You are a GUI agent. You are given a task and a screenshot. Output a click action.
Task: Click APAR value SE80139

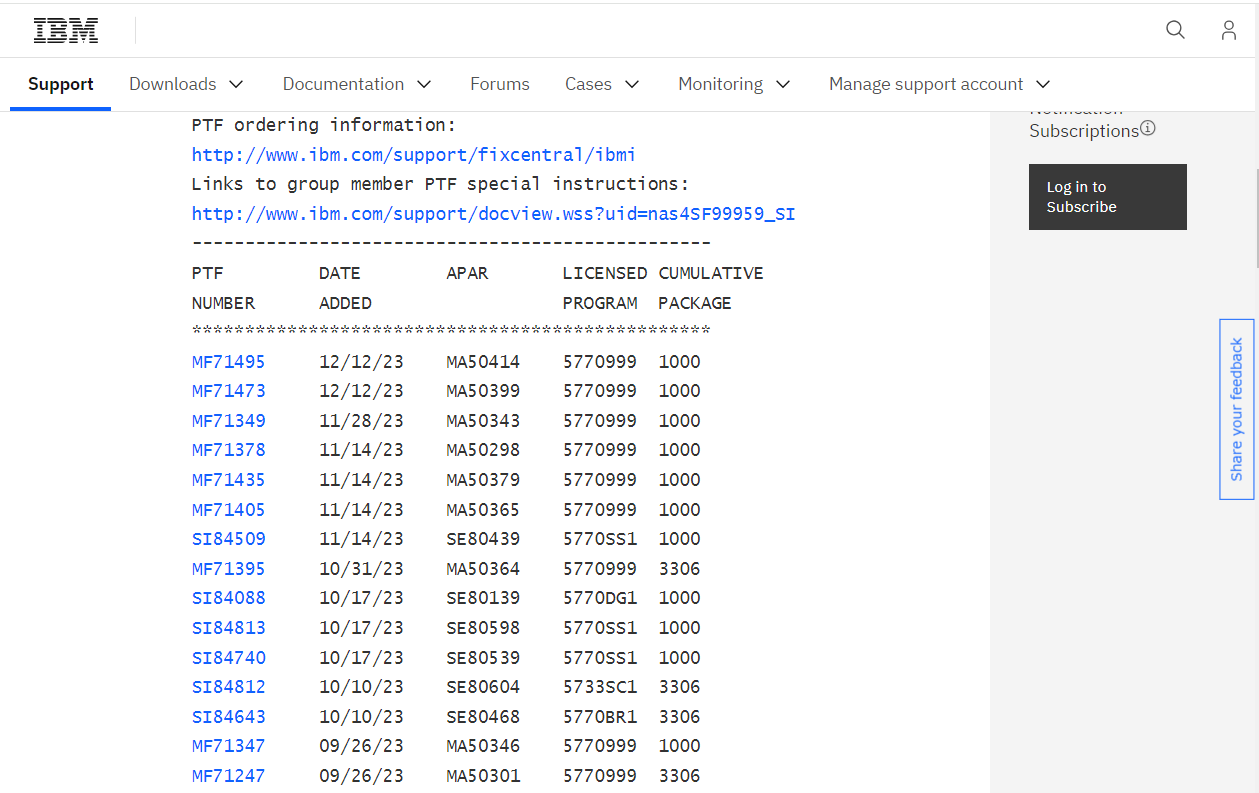point(483,598)
